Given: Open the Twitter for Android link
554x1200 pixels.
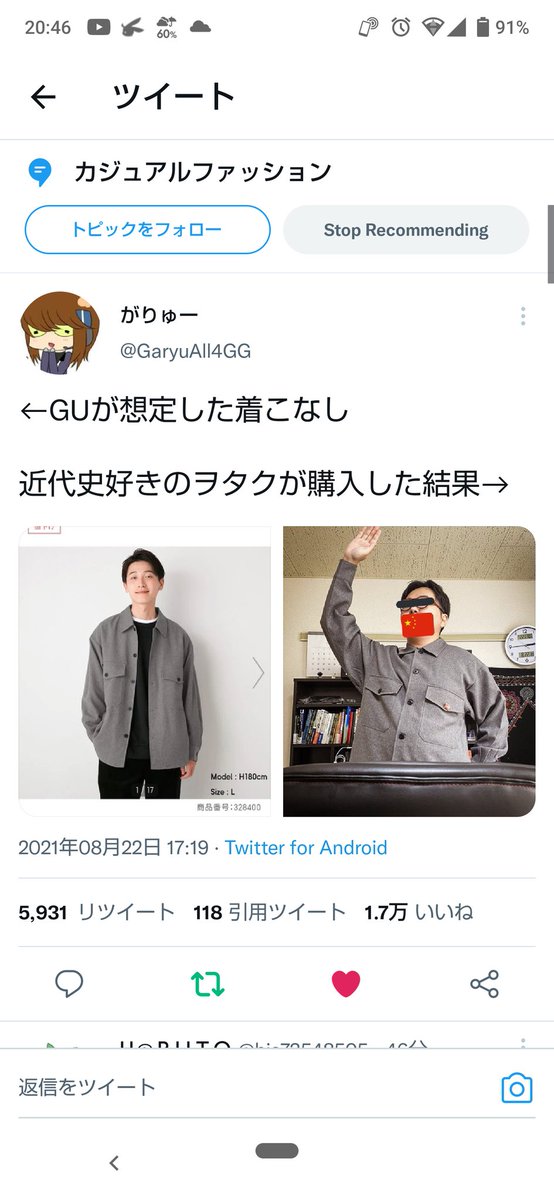Looking at the screenshot, I should pos(306,848).
